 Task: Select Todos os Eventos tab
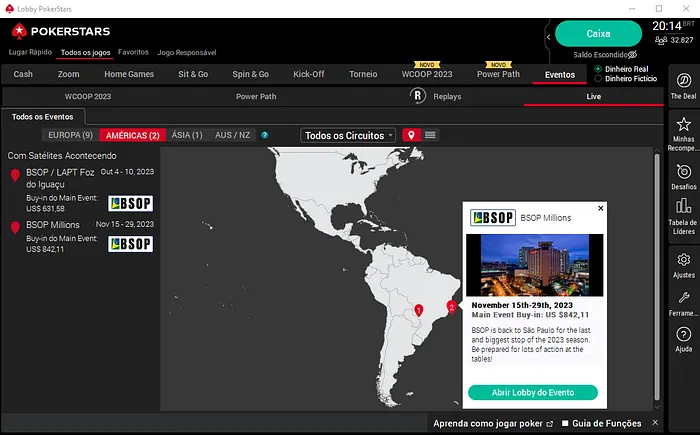pyautogui.click(x=42, y=117)
